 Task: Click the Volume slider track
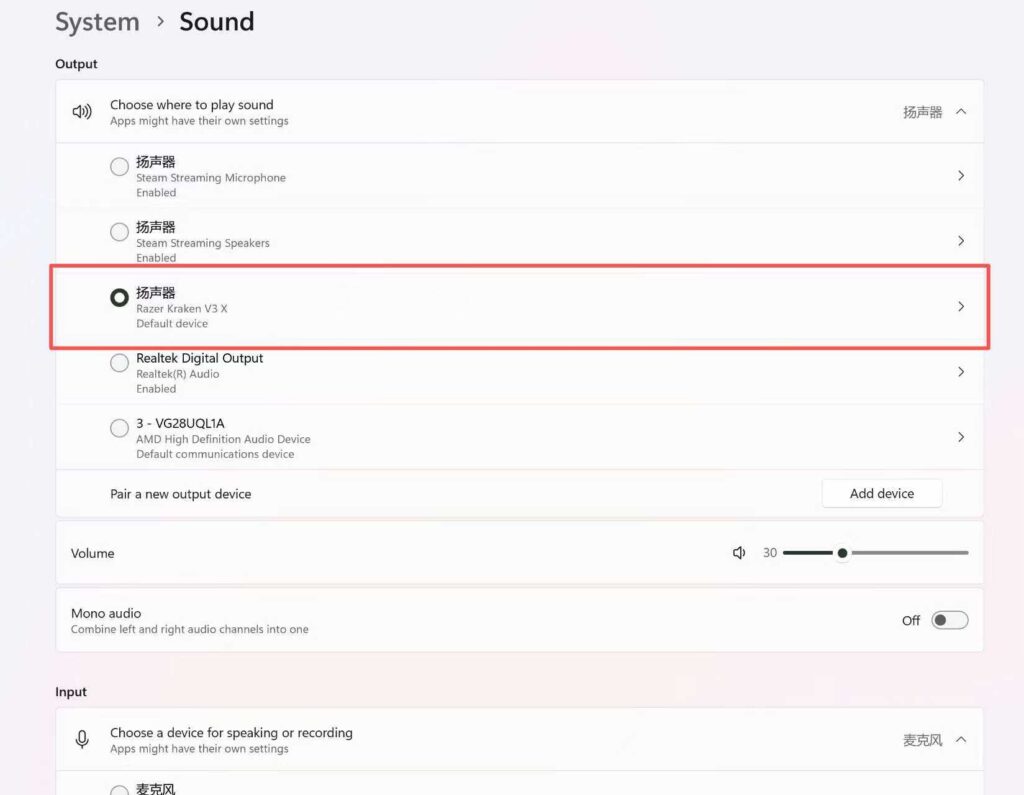[905, 553]
